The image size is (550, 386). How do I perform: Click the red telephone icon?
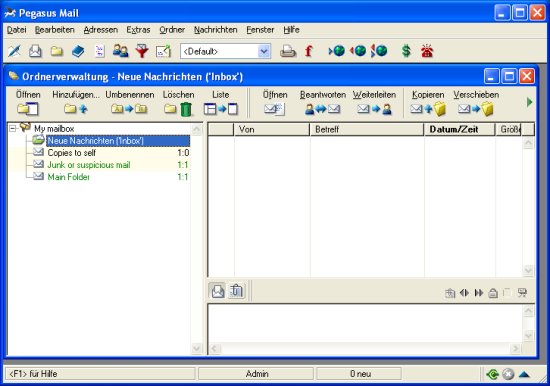click(x=427, y=51)
